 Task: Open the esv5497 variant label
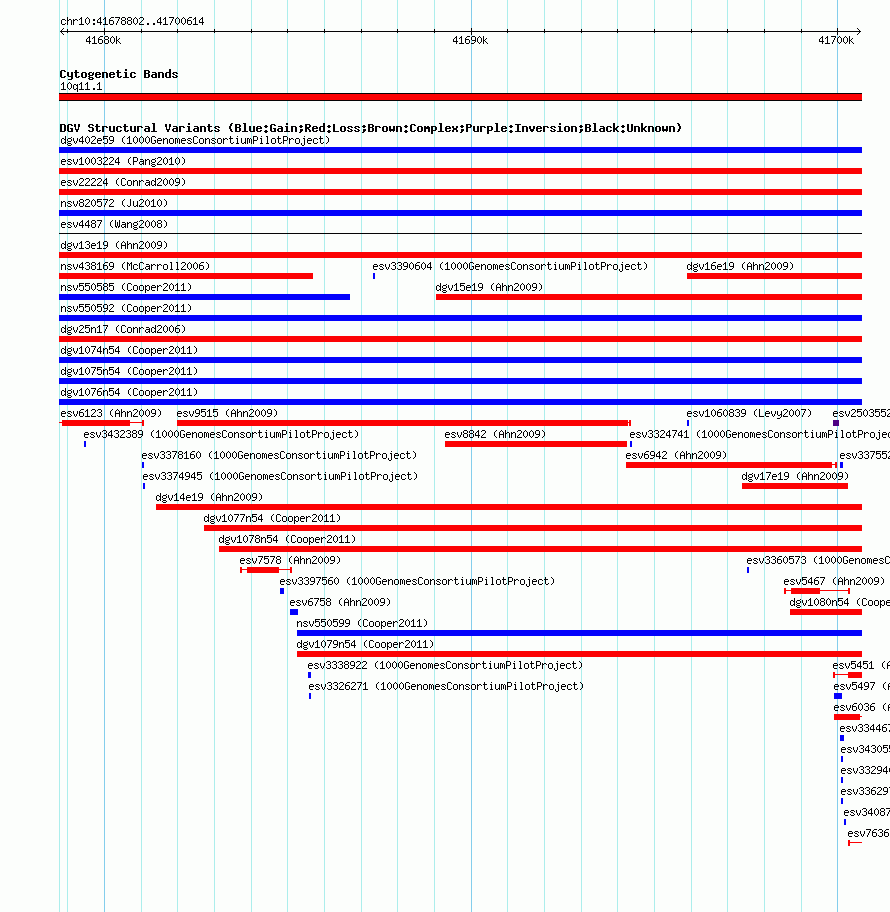pos(861,686)
